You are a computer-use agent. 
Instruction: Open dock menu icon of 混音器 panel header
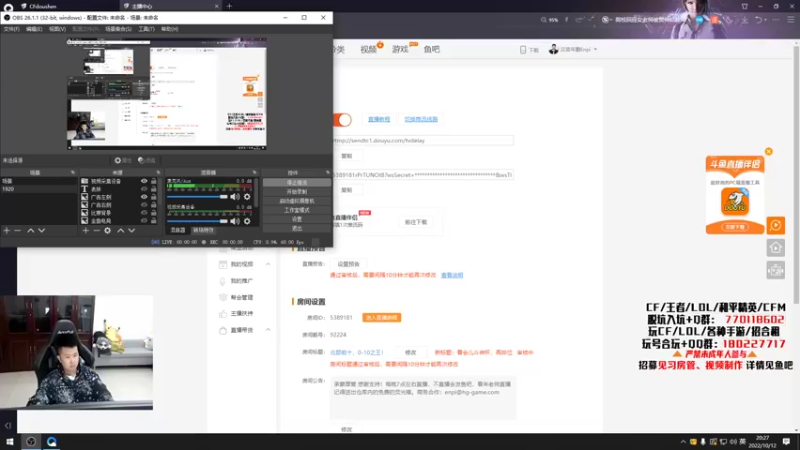254,173
